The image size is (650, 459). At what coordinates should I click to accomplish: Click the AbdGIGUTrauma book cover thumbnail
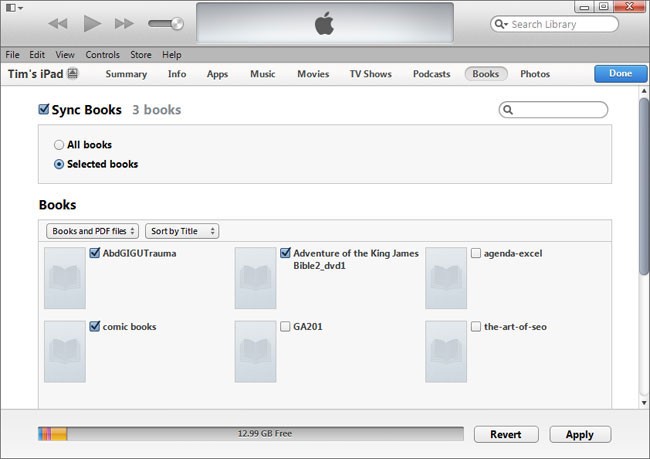pos(65,278)
